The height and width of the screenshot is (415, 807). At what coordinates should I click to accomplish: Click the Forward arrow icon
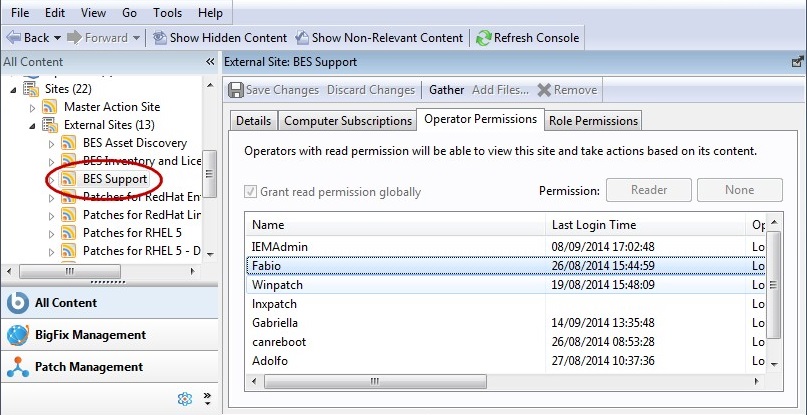click(x=75, y=38)
